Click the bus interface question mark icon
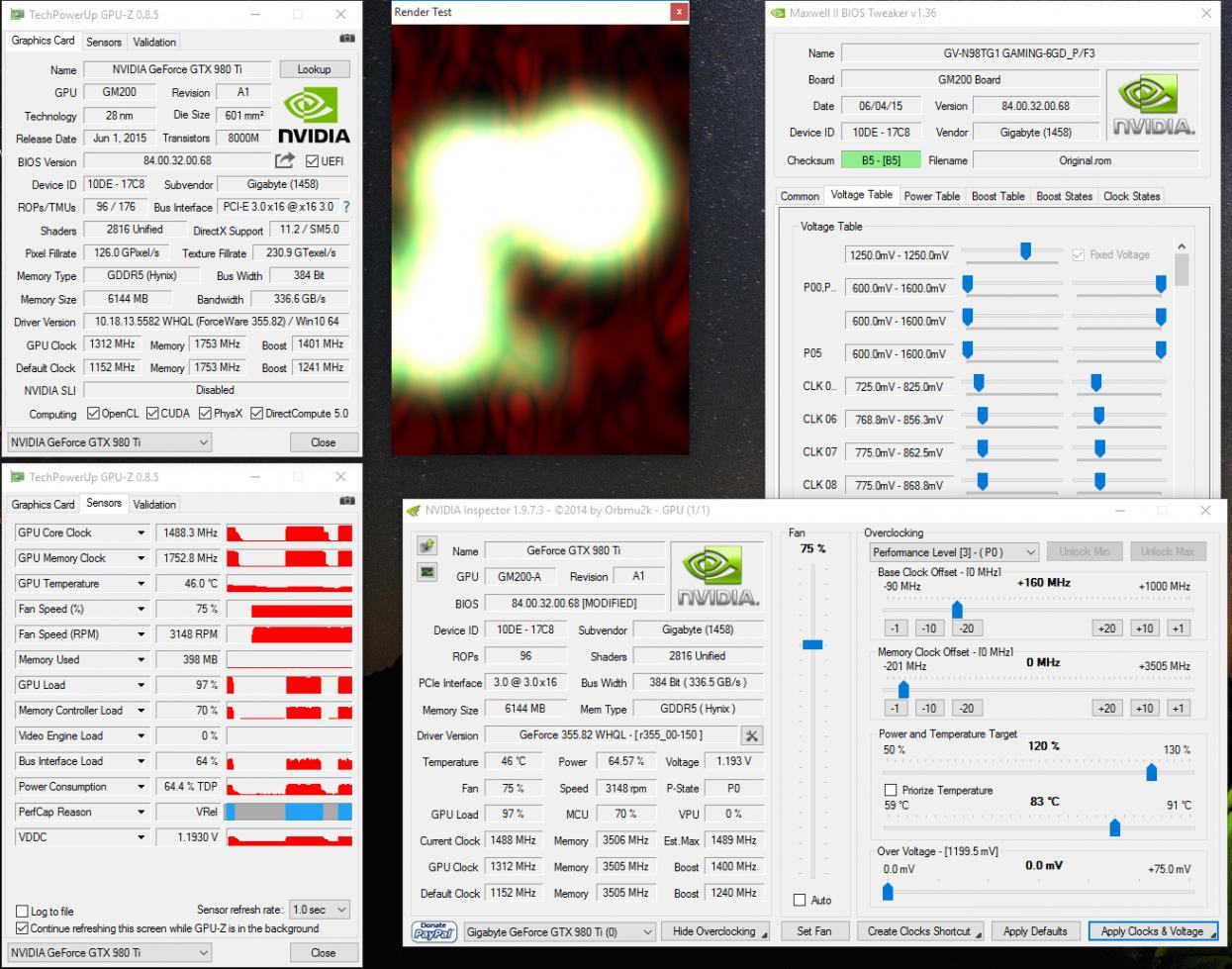Image resolution: width=1232 pixels, height=969 pixels. [x=346, y=207]
